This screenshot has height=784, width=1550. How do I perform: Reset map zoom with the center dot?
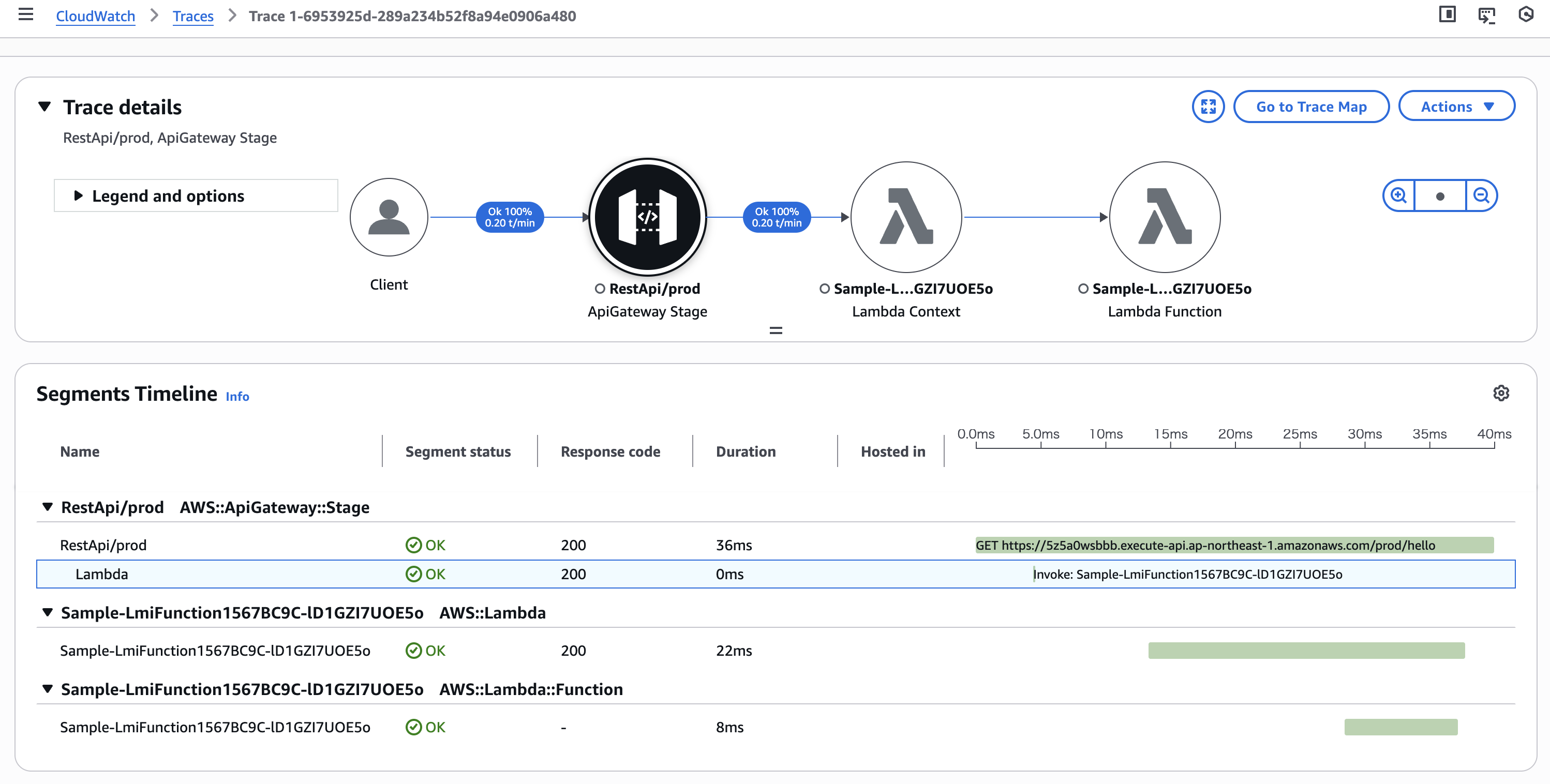(1440, 196)
